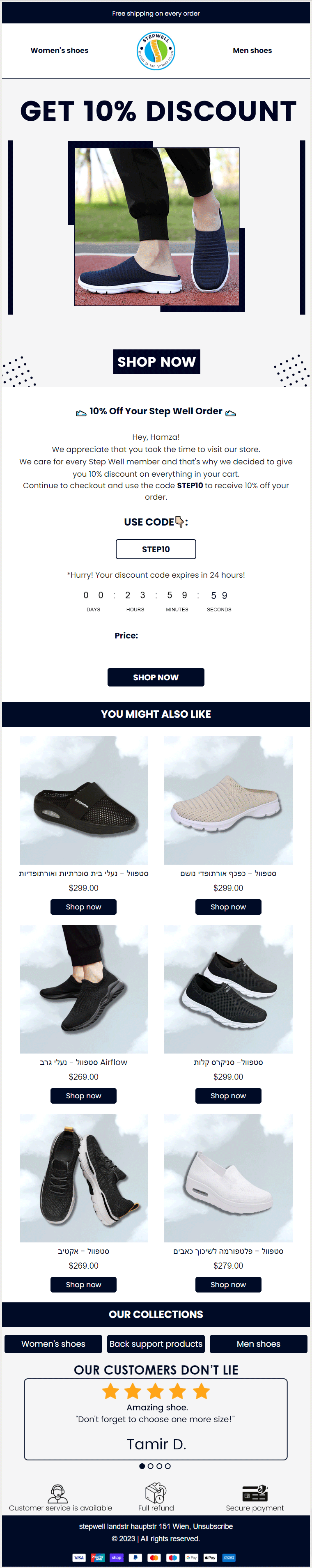Viewport: 312px width, 1568px height.
Task: Click the Visa payment icon
Action: 79,1558
